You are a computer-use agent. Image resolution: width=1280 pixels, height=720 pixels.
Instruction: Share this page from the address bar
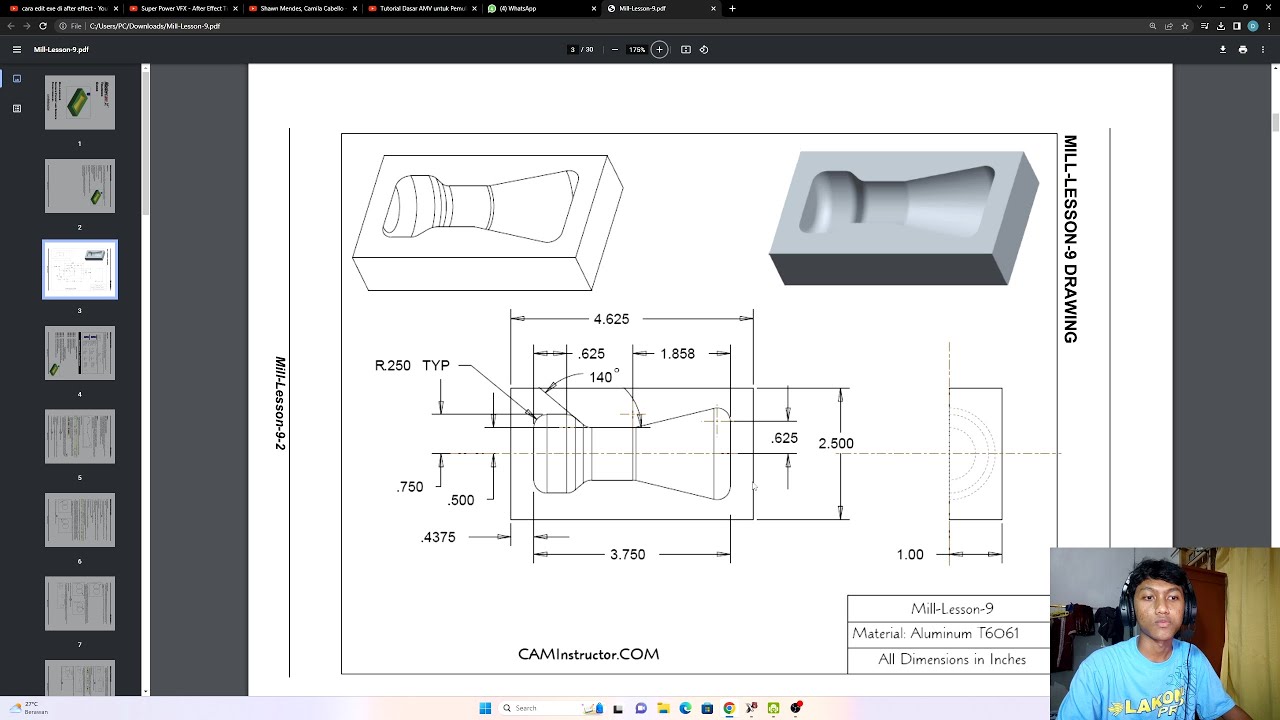(x=1169, y=26)
